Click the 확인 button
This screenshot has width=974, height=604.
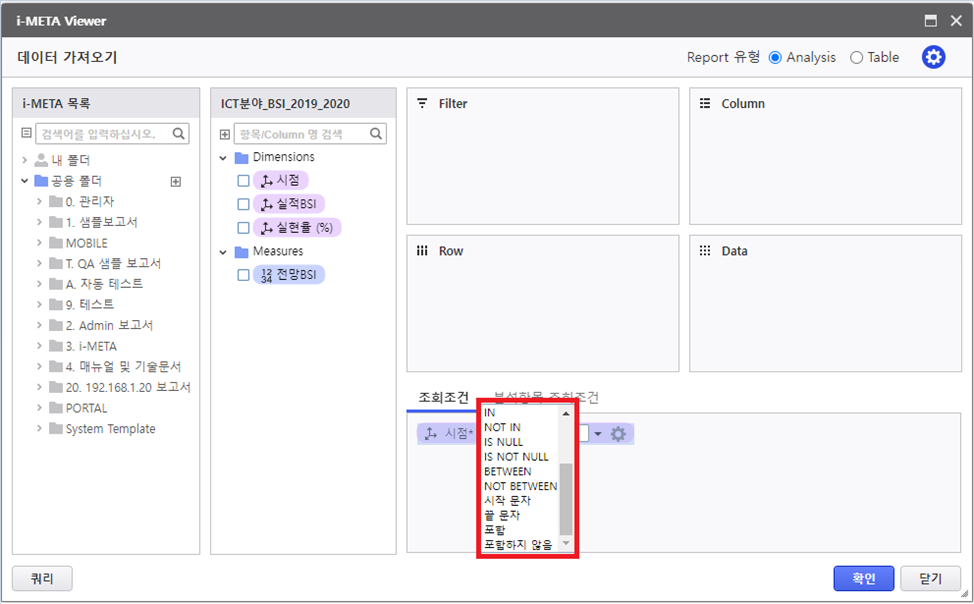tap(862, 578)
